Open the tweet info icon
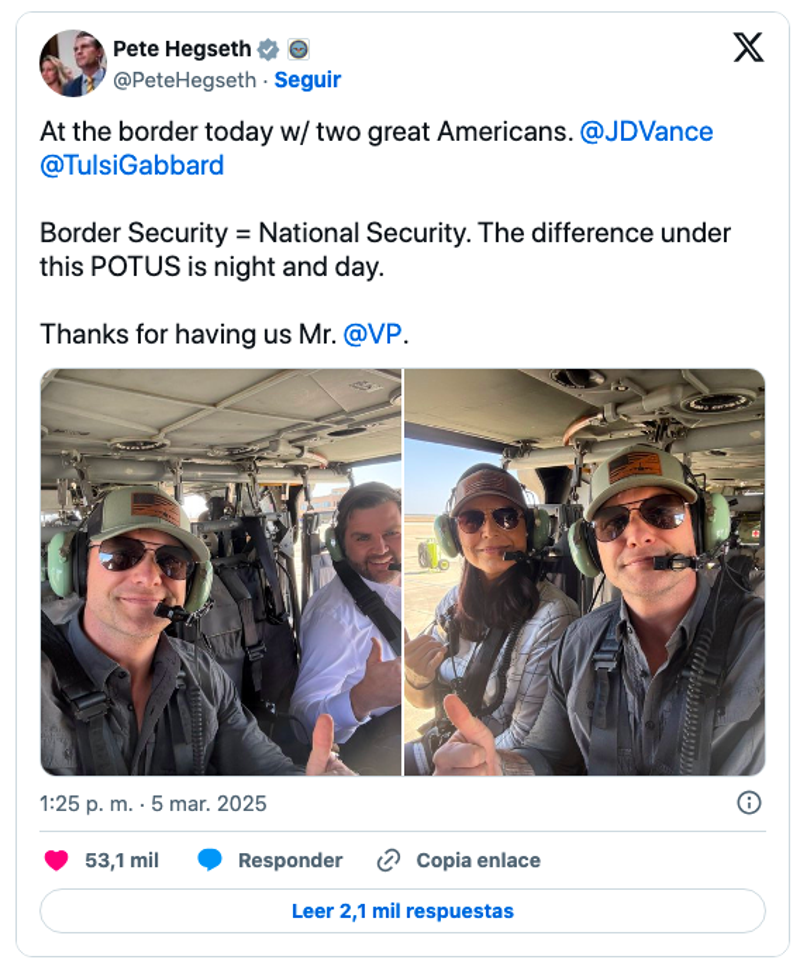800x963 pixels. click(x=748, y=802)
